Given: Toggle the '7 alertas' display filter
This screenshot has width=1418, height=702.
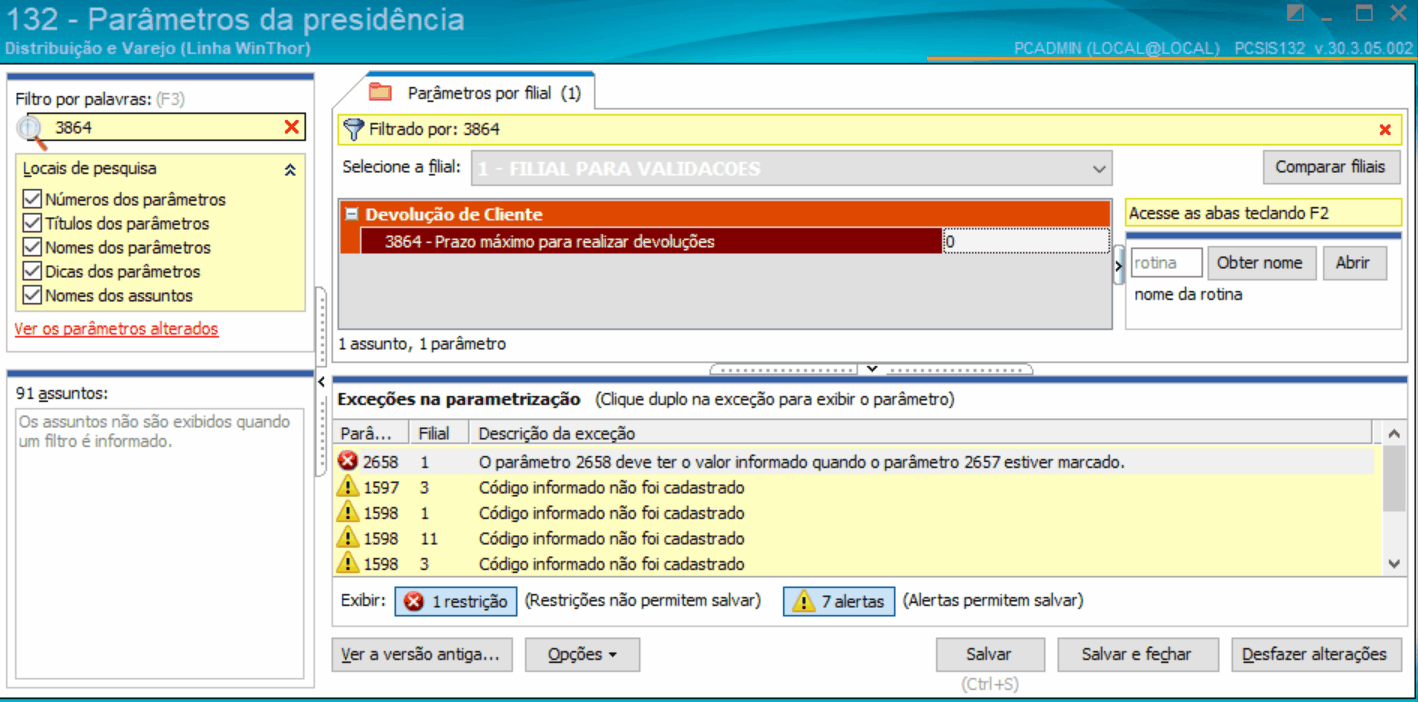Looking at the screenshot, I should pos(839,602).
